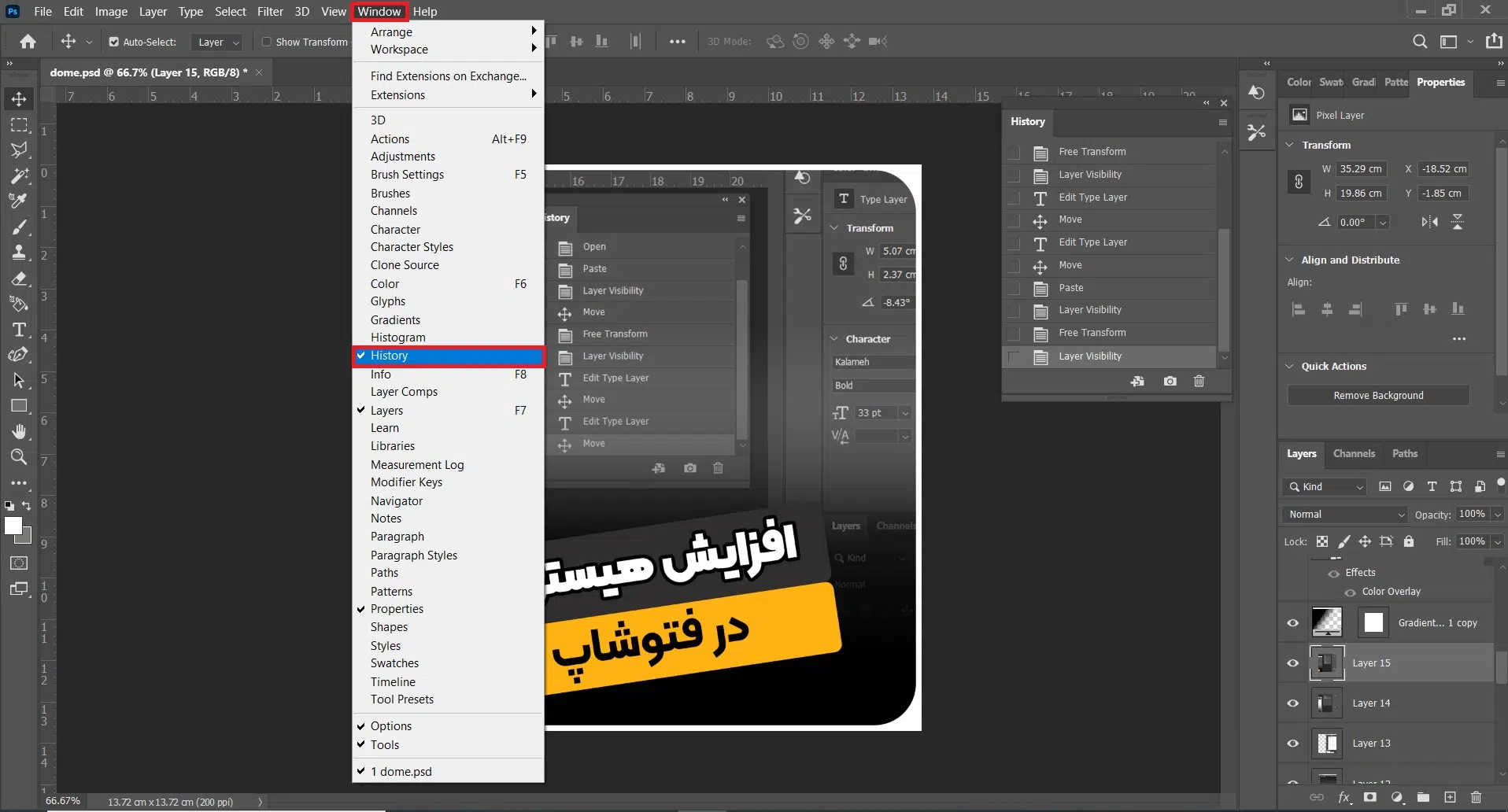Open the Kind filter dropdown
This screenshot has height=812, width=1508.
coord(1325,487)
